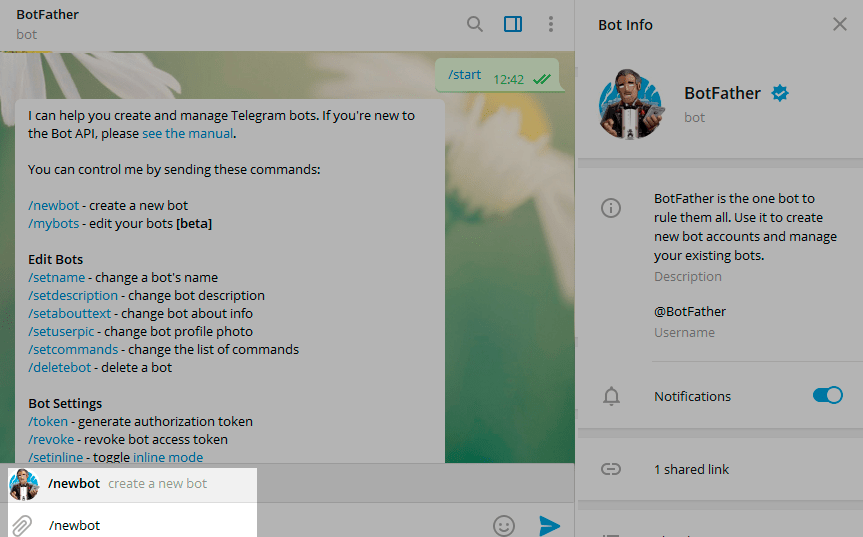Click the /setabouttext command link
The width and height of the screenshot is (863, 537).
69,314
